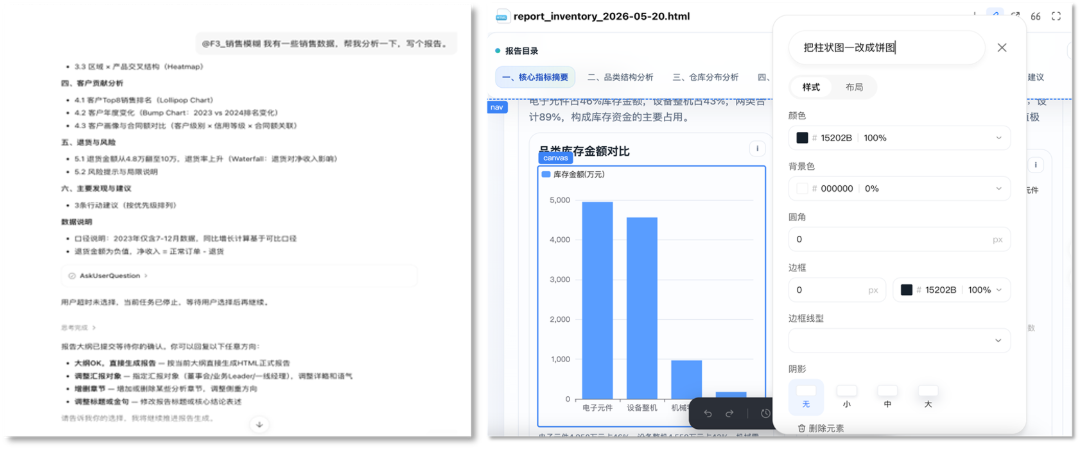The image size is (1080, 450).
Task: Open version history clock icon
Action: pyautogui.click(x=765, y=413)
